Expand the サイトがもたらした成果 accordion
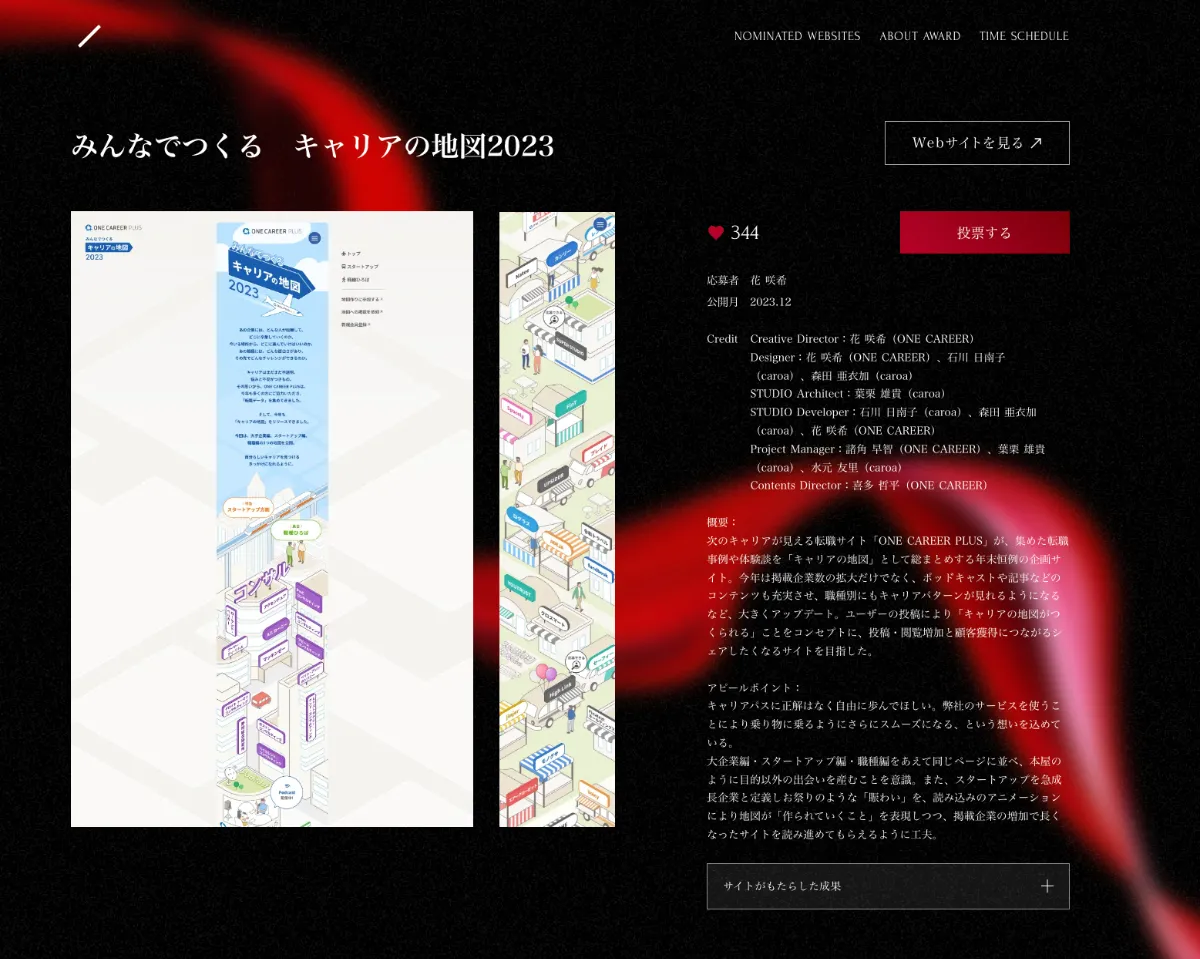Viewport: 1200px width, 959px height. click(x=888, y=886)
